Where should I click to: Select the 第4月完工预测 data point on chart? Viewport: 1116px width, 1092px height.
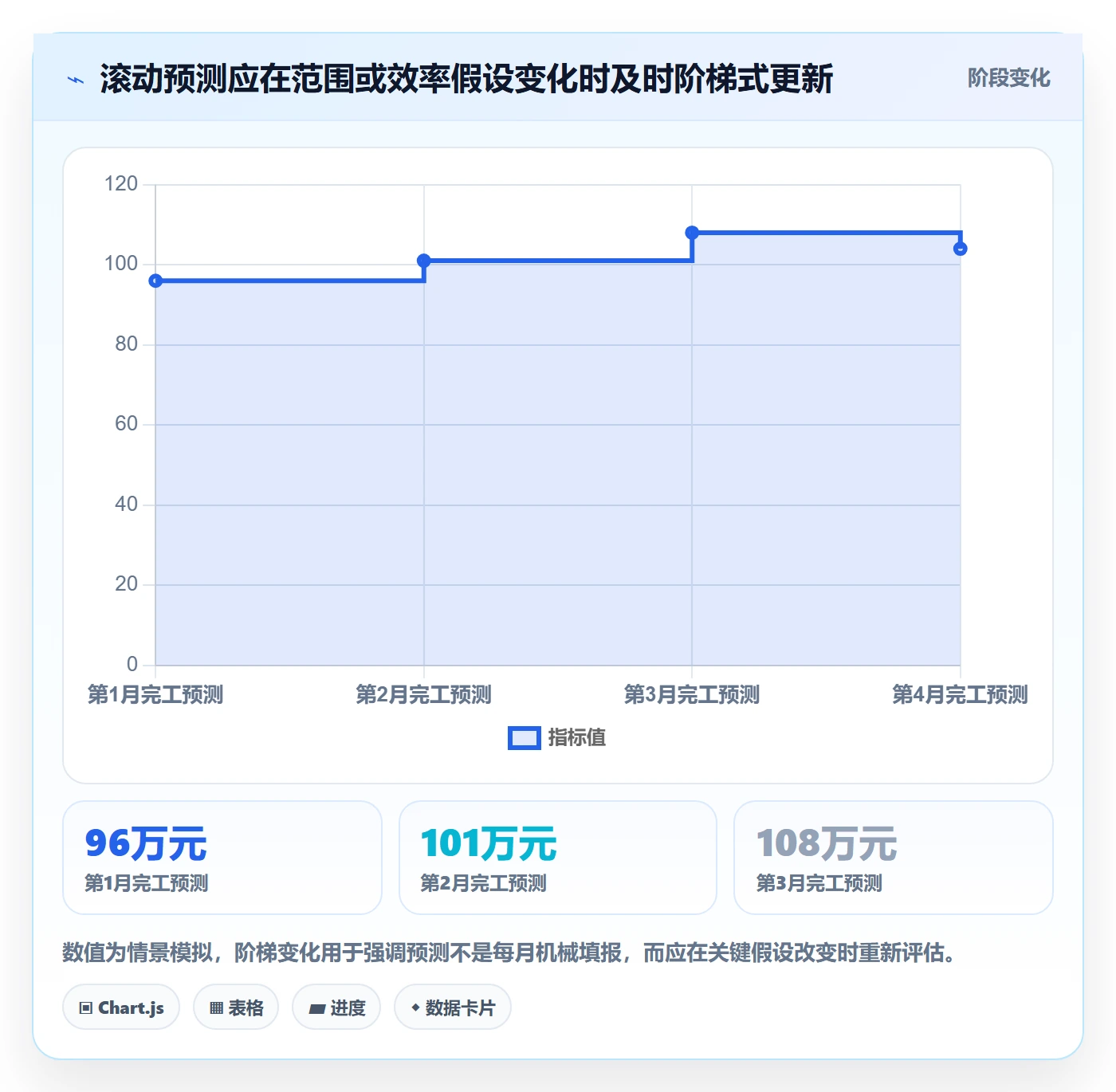pos(961,249)
